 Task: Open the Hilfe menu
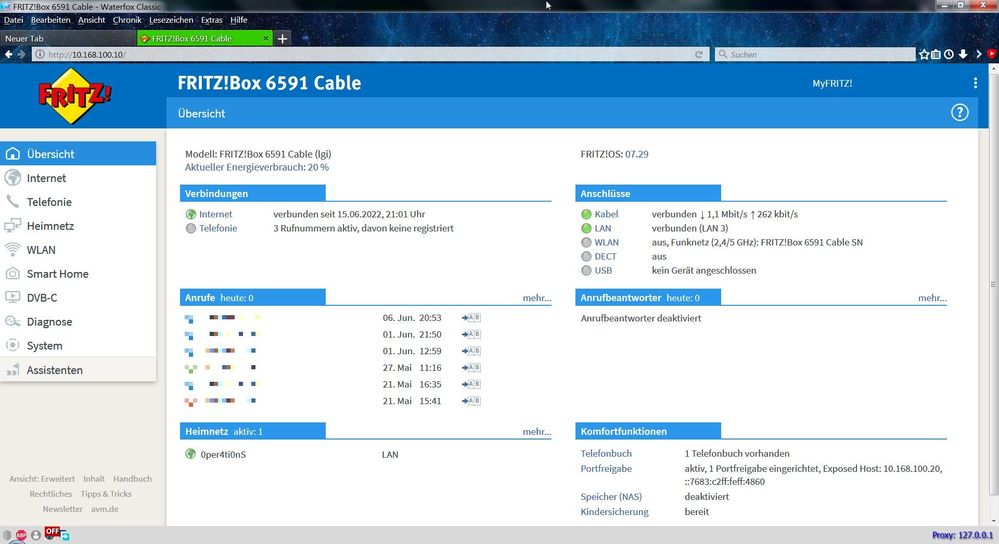click(x=238, y=20)
